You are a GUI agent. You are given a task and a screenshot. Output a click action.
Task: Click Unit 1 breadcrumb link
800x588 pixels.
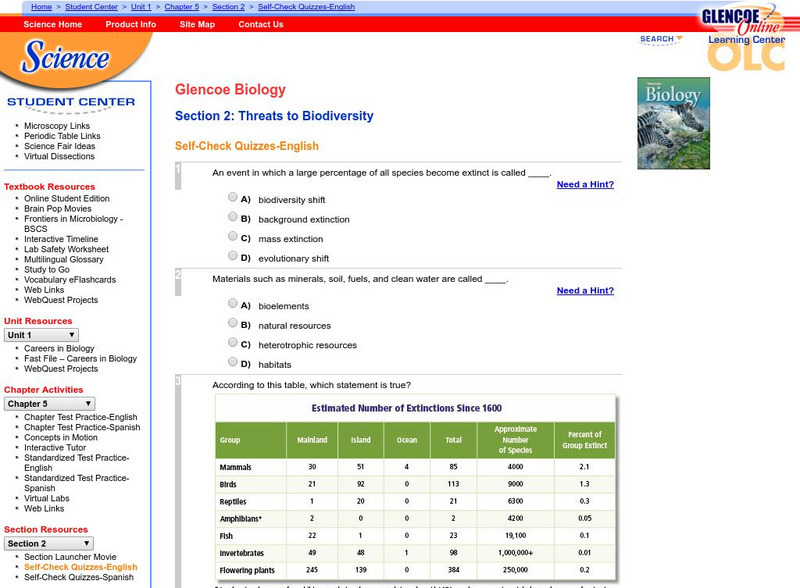(141, 7)
